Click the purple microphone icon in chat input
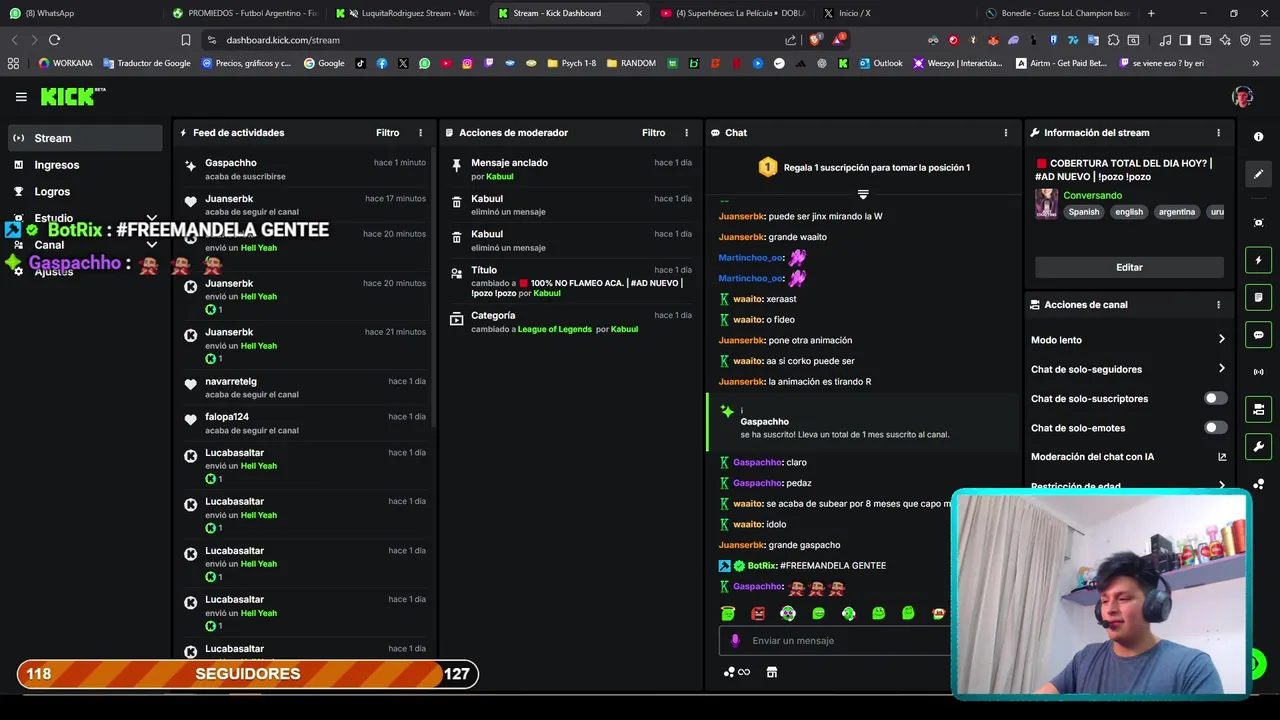 click(735, 641)
